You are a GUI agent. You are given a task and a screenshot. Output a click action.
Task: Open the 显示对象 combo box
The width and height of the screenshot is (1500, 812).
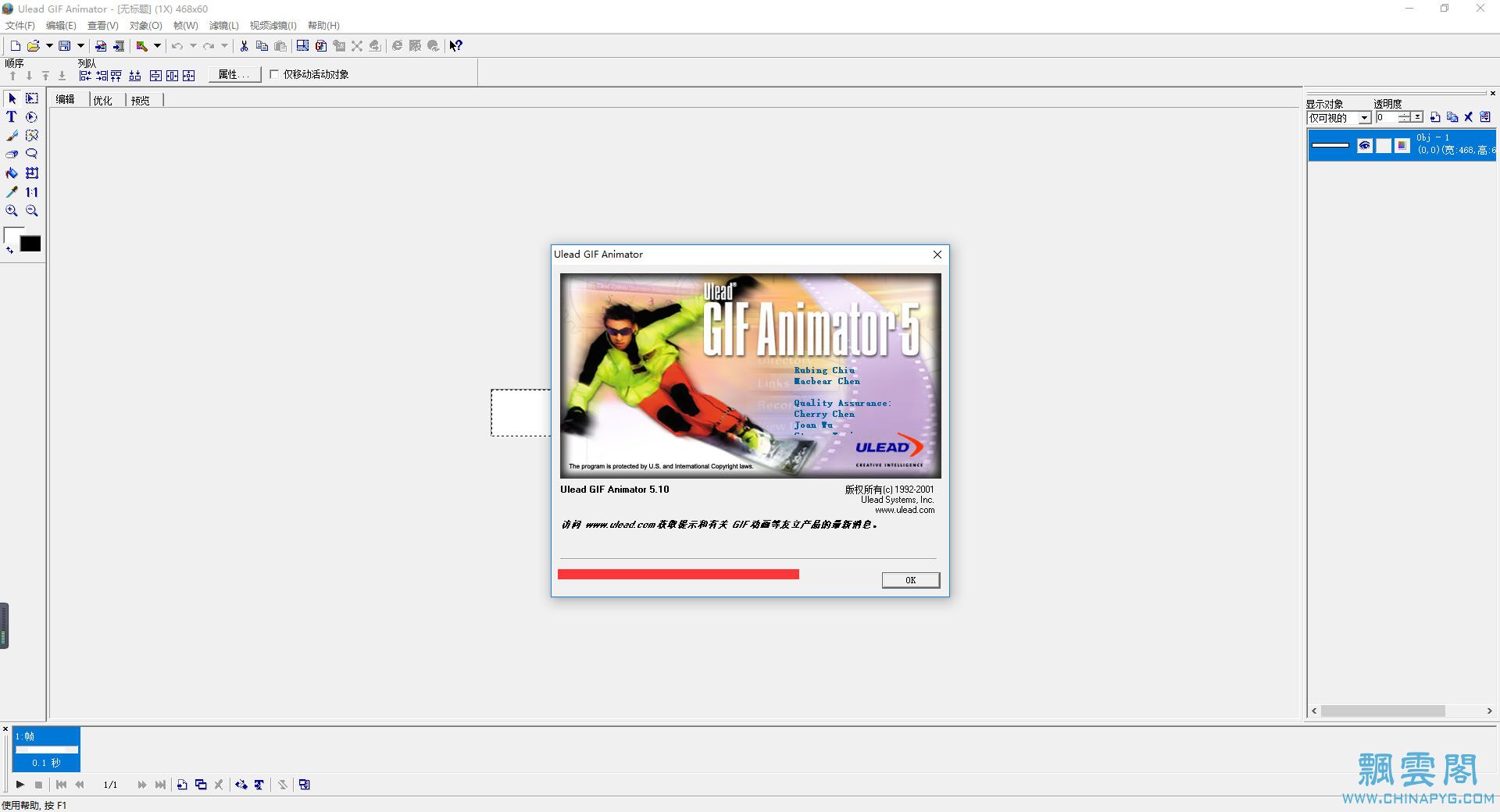(x=1339, y=118)
